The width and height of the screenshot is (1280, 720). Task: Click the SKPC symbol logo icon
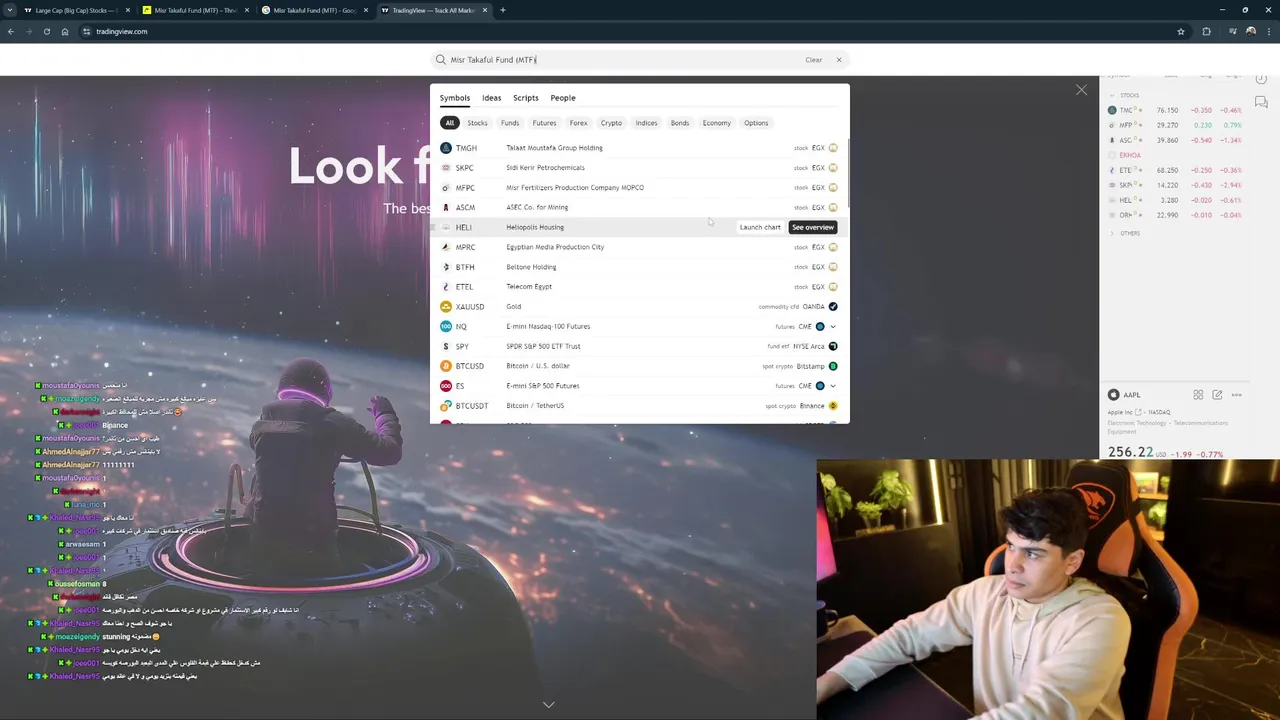pyautogui.click(x=446, y=168)
